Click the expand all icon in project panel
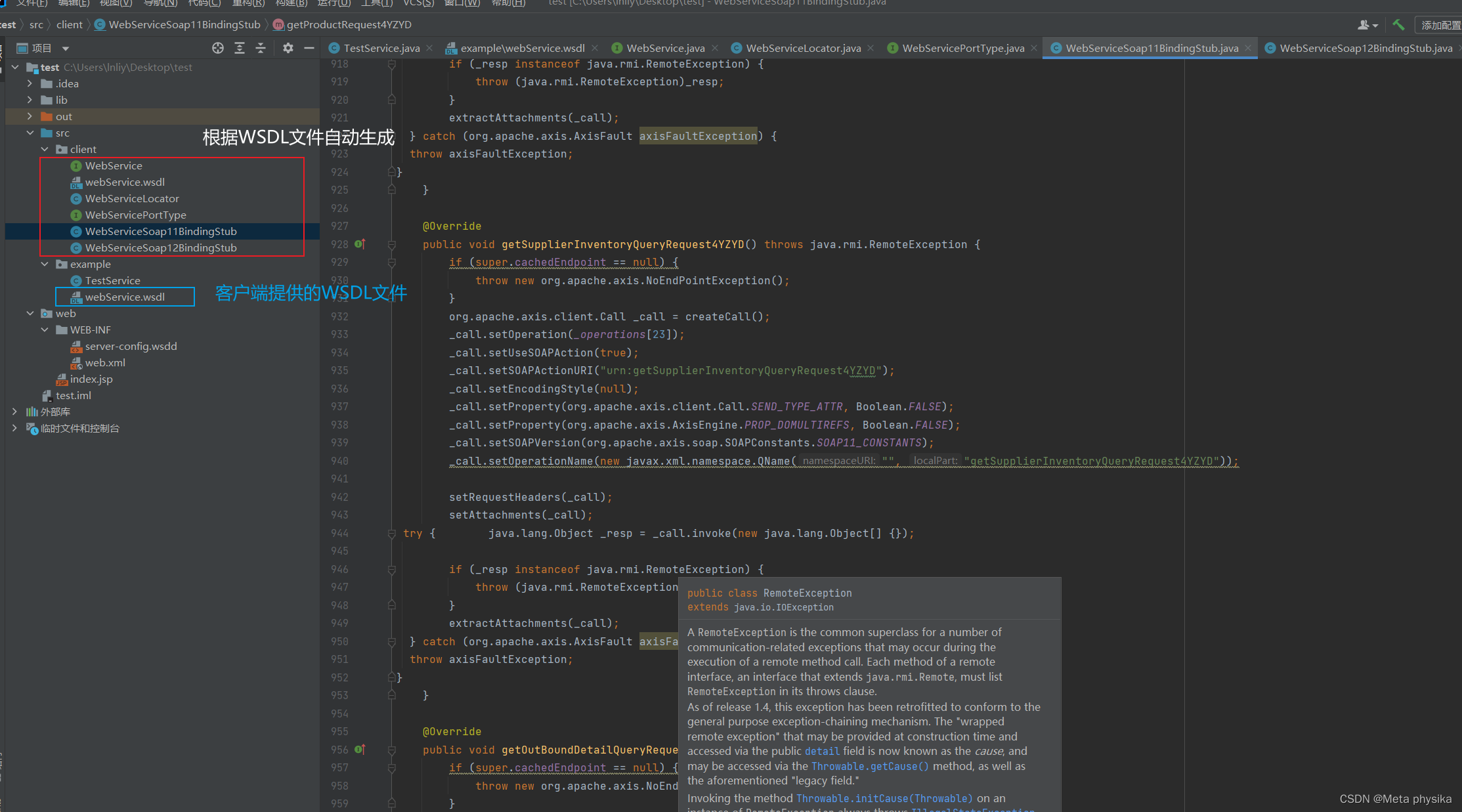 [240, 48]
